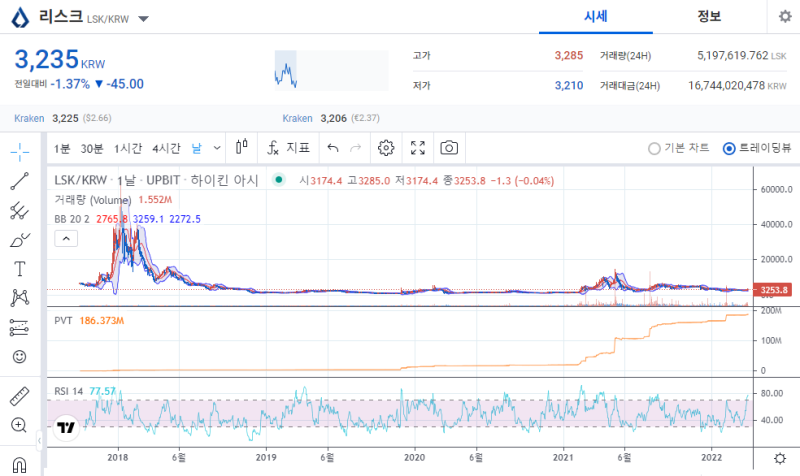The height and width of the screenshot is (476, 800).
Task: Click the 2022 label on time axis
Action: 711,457
